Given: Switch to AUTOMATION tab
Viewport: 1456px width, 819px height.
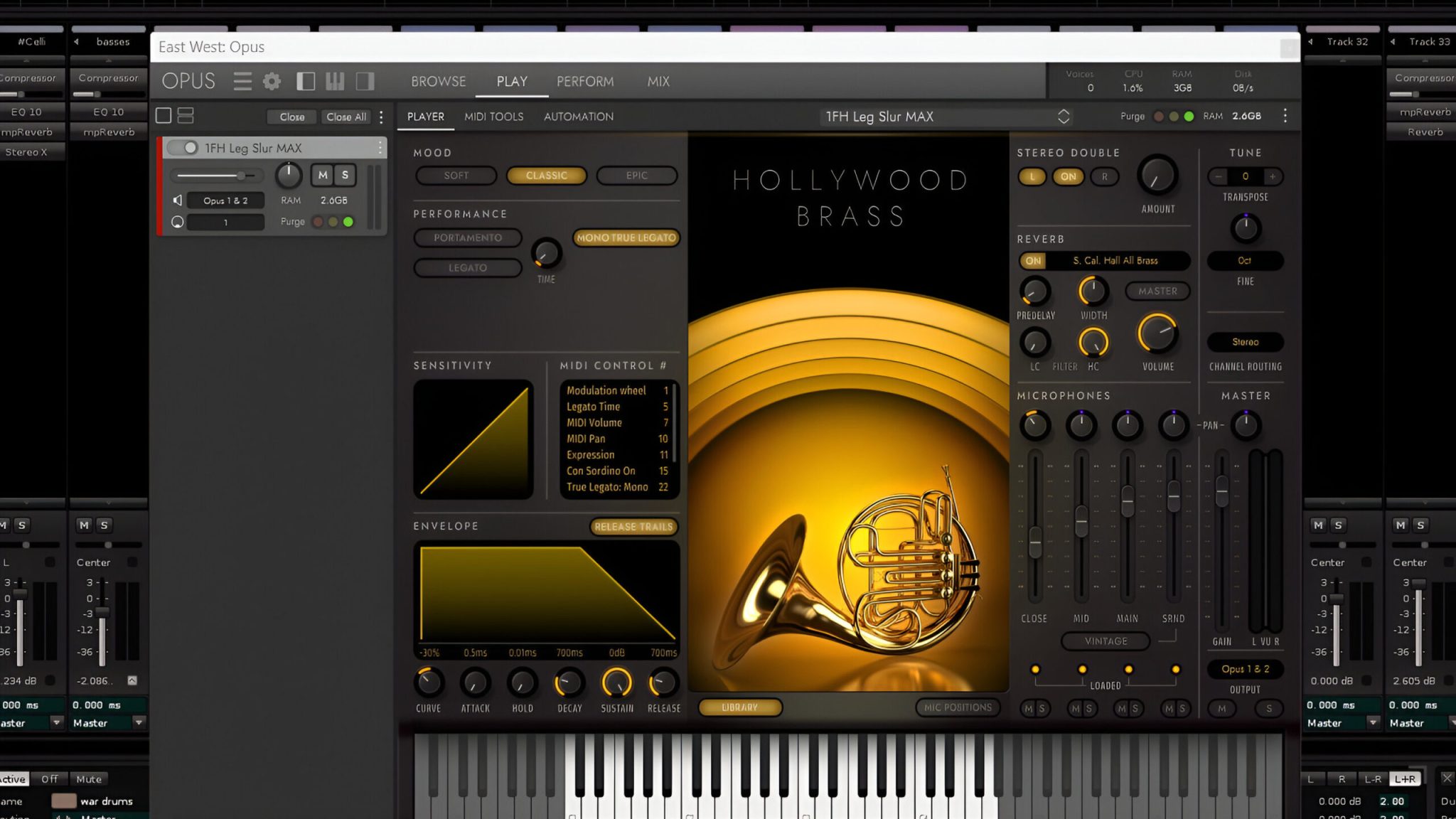Looking at the screenshot, I should coord(579,117).
